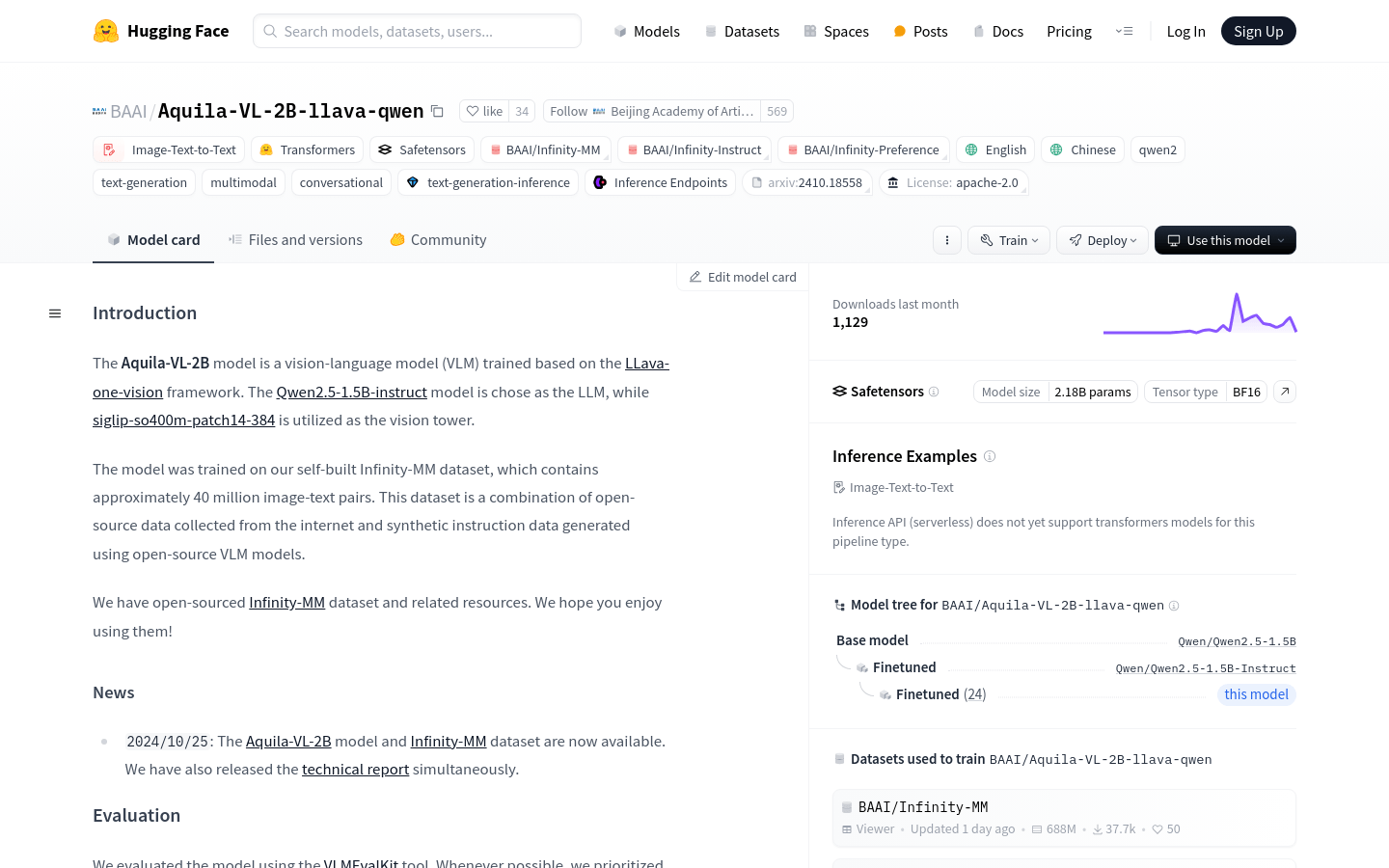Click the Image-Text-to-Text pipeline label
Image resolution: width=1389 pixels, height=868 pixels.
click(893, 487)
